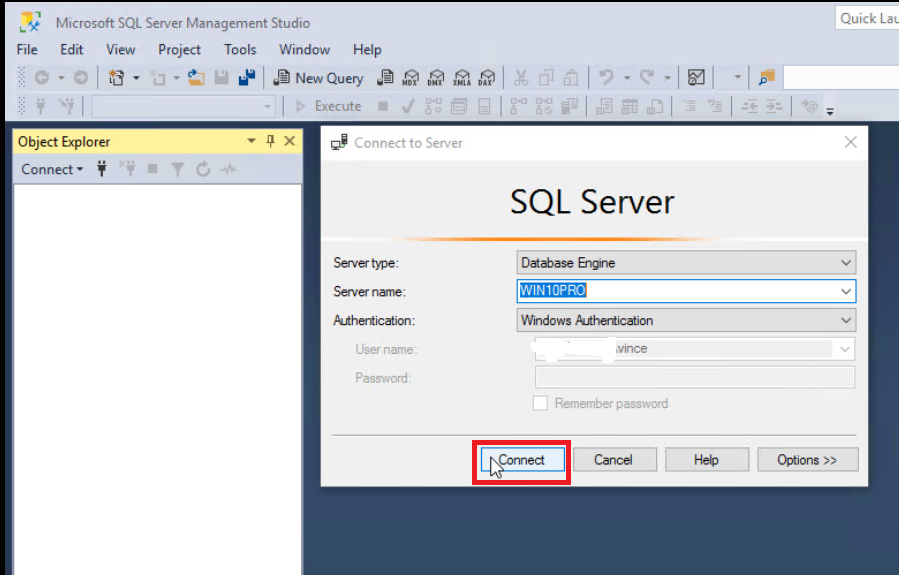Close the Connect to Server dialog
This screenshot has height=575, width=899.
coord(850,142)
